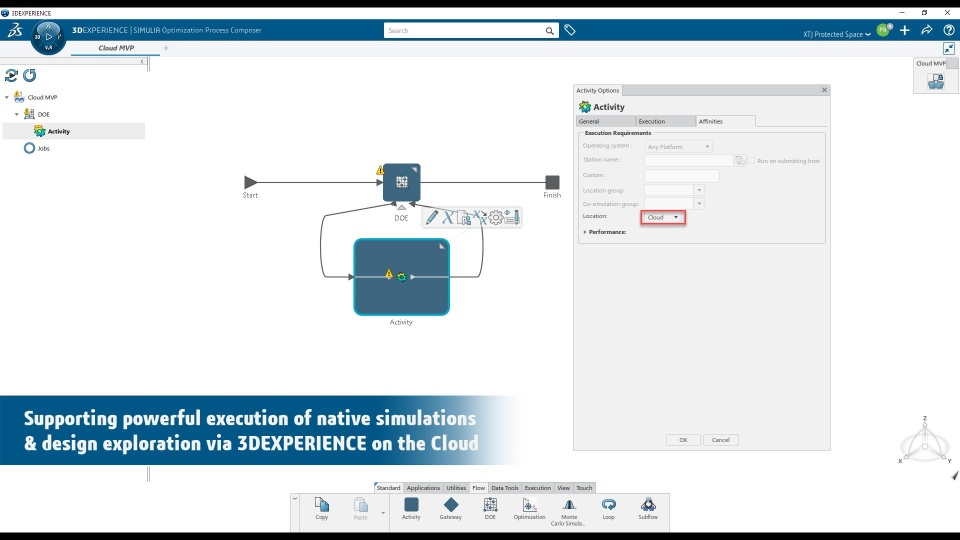The width and height of the screenshot is (960, 540).
Task: Click the plus add icon in header
Action: (905, 30)
